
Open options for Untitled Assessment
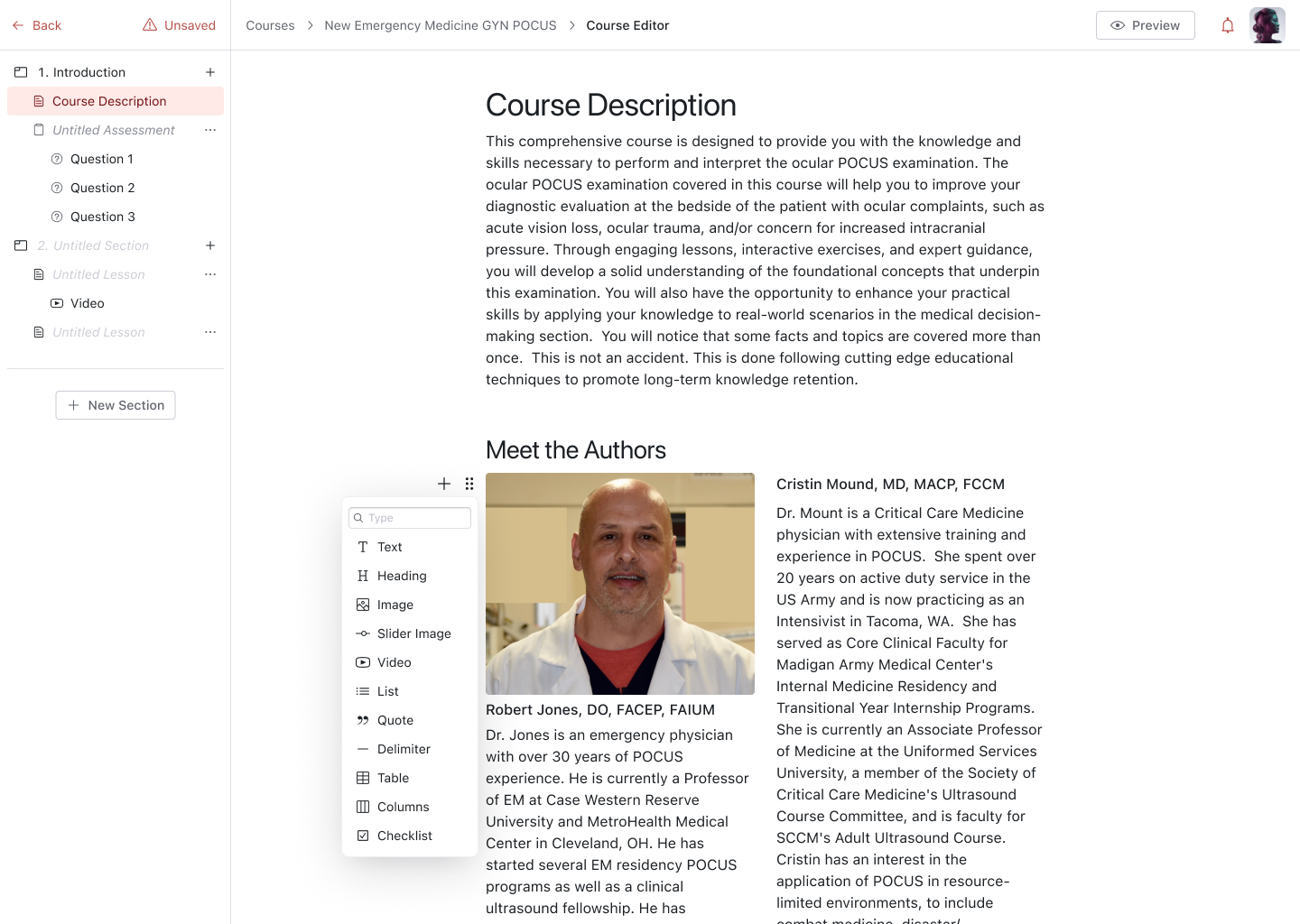pyautogui.click(x=210, y=130)
